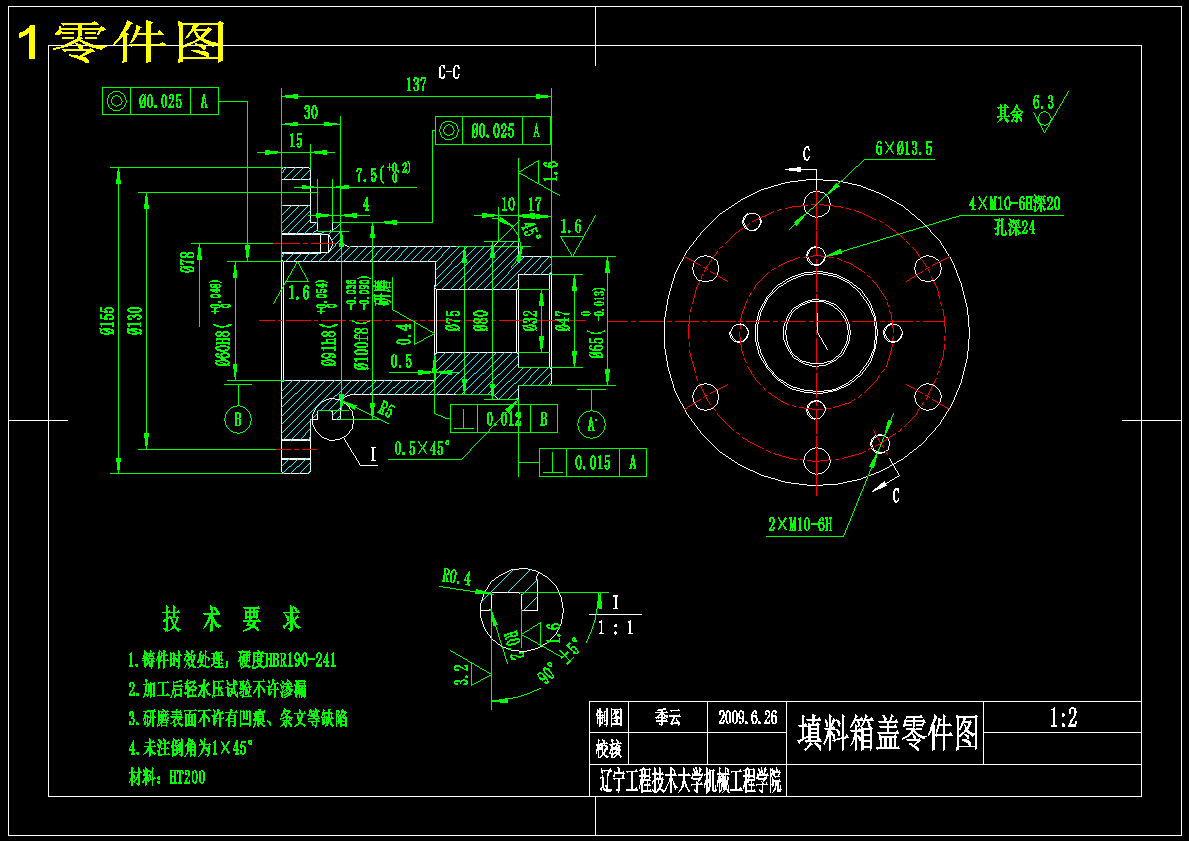Select the section label "C-C"
1189x841 pixels.
click(450, 72)
